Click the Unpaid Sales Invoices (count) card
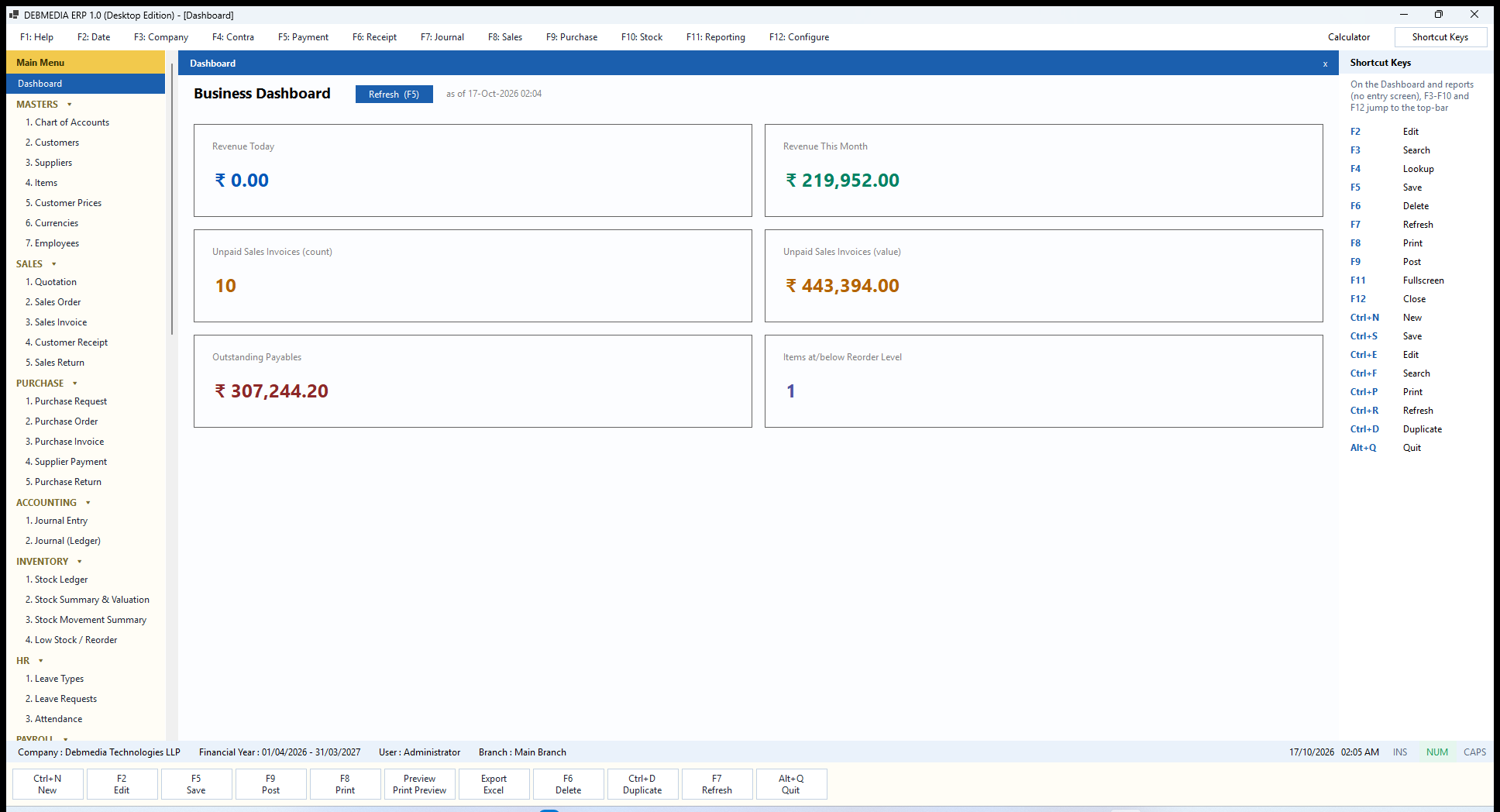This screenshot has height=812, width=1500. (473, 276)
